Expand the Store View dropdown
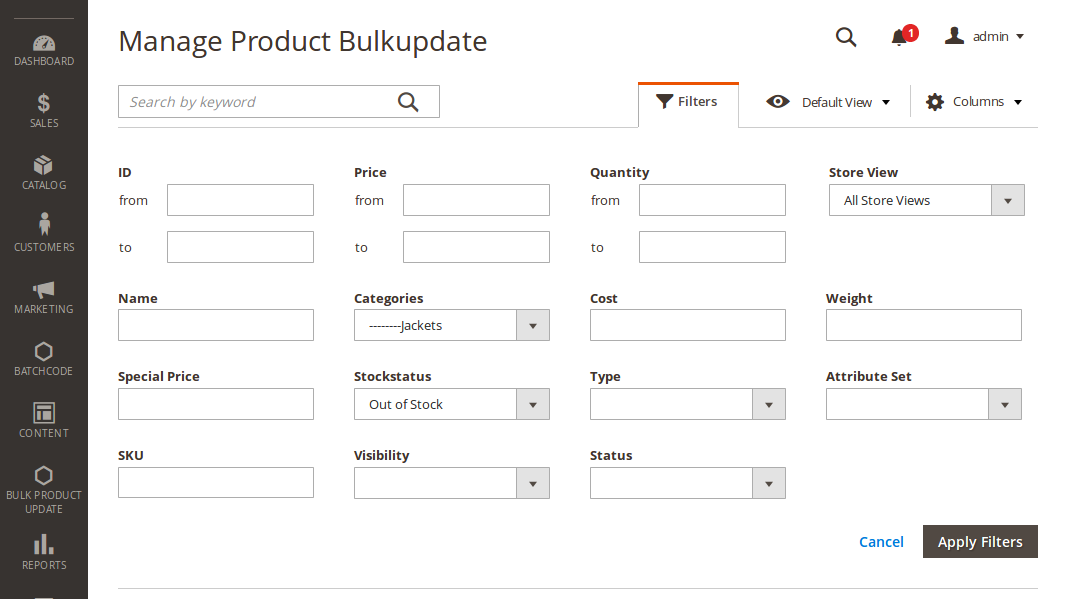The image size is (1068, 599). pyautogui.click(x=926, y=200)
